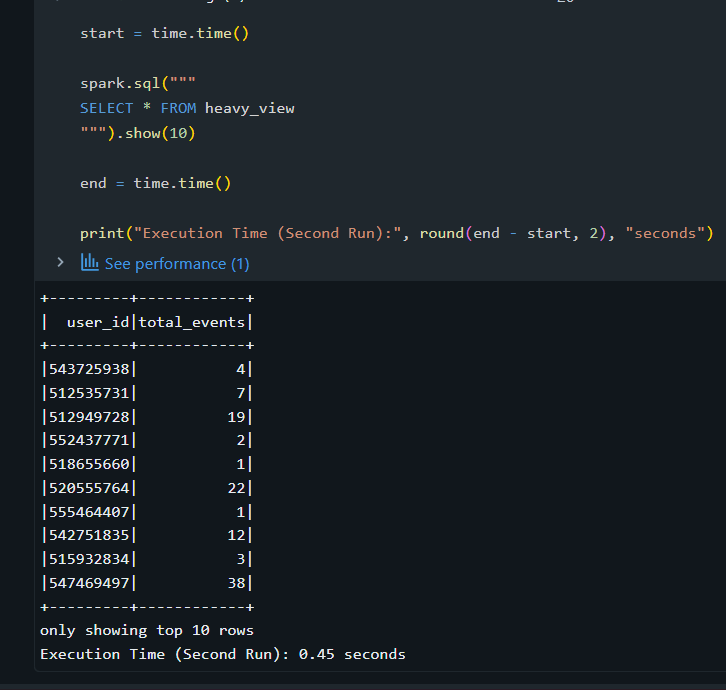
Task: Click total_events value 38
Action: coord(236,583)
